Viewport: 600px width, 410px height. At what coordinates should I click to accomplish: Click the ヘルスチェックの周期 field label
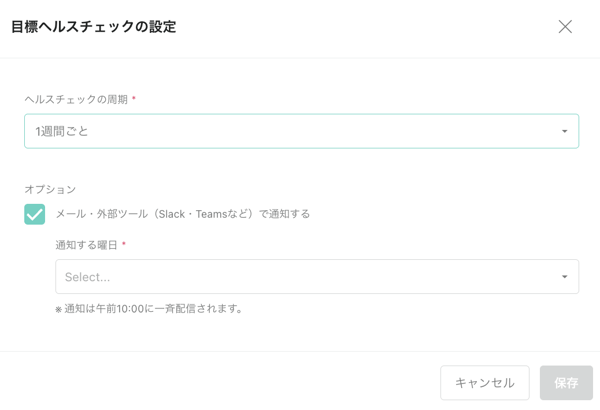[76, 100]
